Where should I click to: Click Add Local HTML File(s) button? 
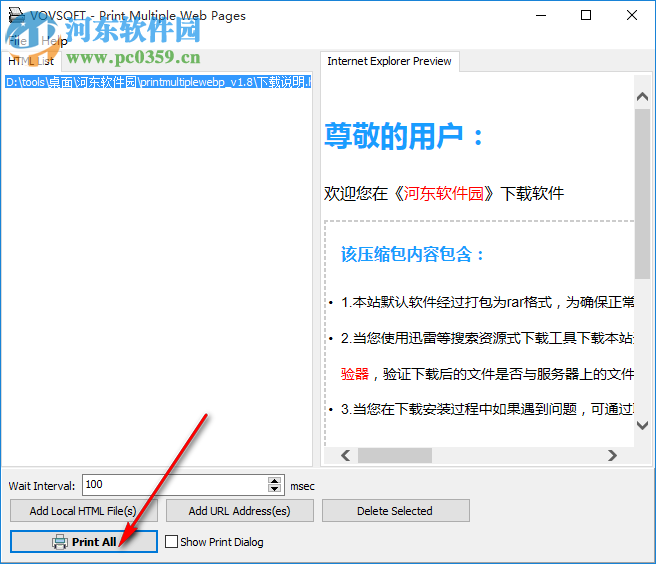coord(84,510)
